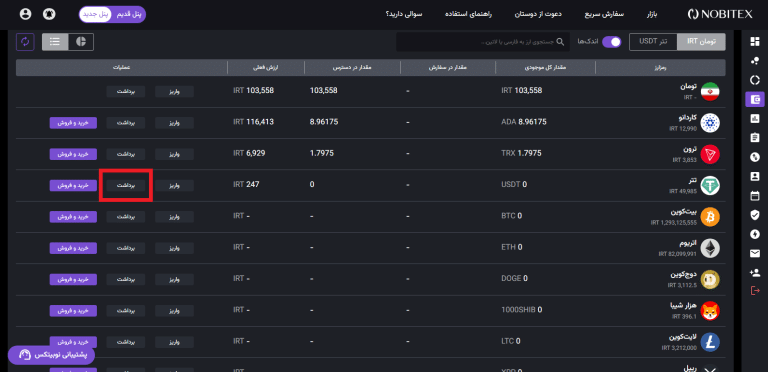Click the Bitcoin coin logo
Image resolution: width=768 pixels, height=372 pixels.
(710, 217)
